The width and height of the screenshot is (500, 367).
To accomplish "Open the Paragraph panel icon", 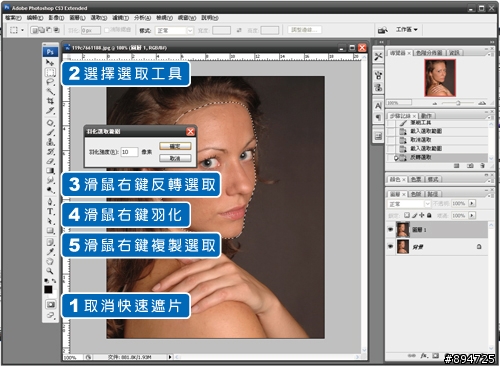I will tap(378, 117).
